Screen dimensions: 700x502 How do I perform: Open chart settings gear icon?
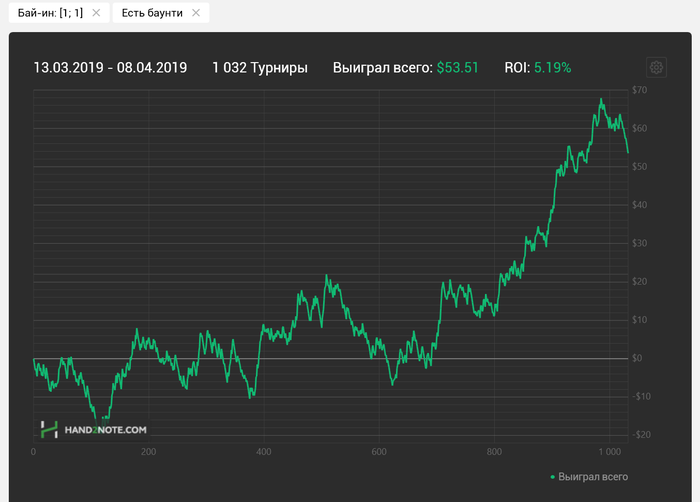(x=656, y=67)
